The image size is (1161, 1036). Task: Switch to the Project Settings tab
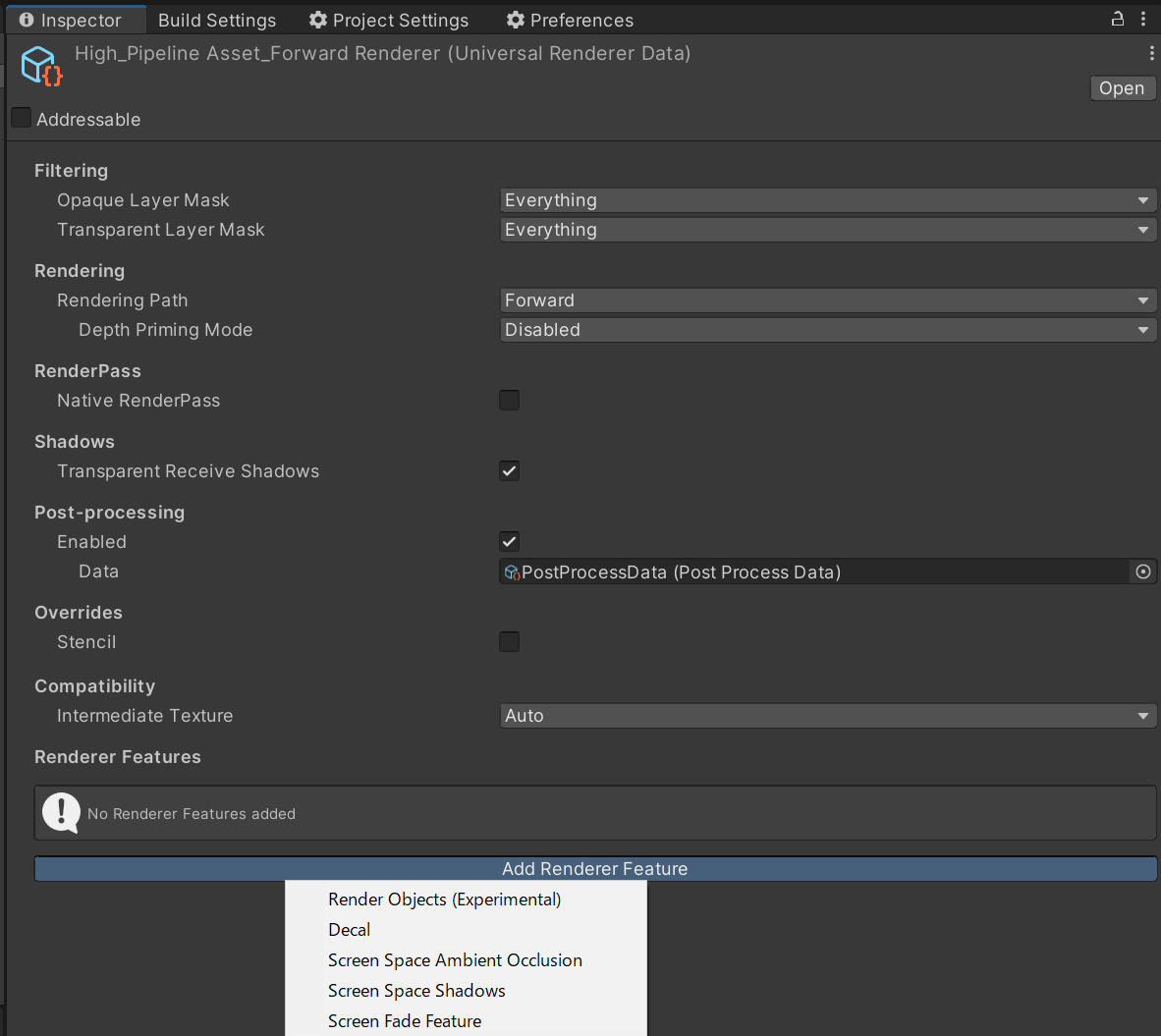point(390,20)
